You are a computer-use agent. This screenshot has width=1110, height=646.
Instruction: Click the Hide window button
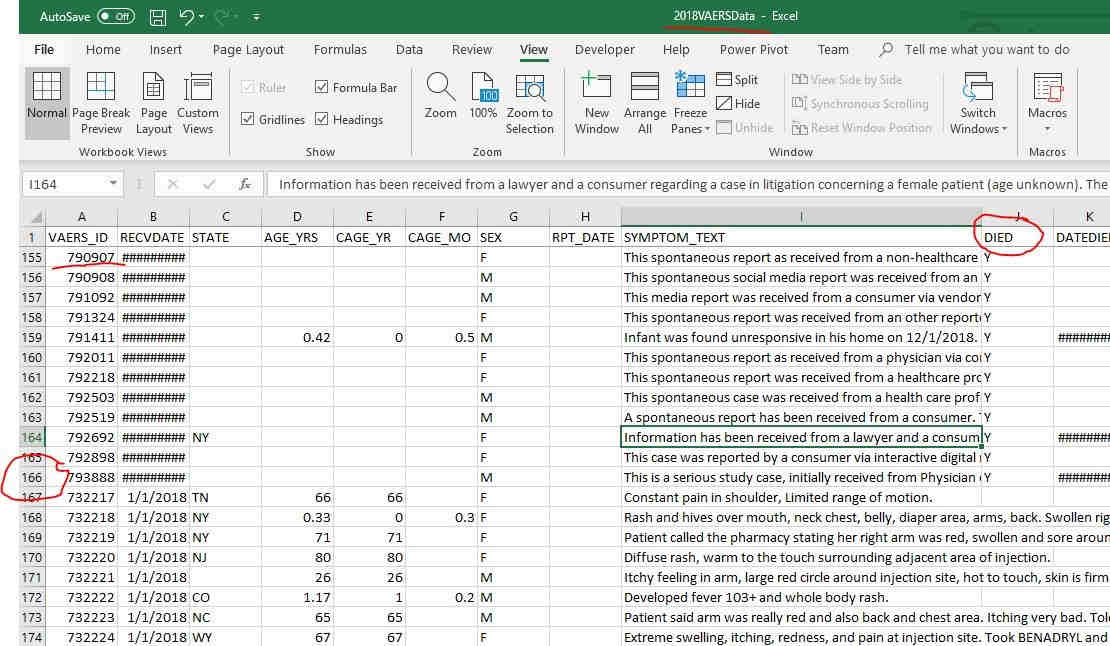(x=737, y=104)
